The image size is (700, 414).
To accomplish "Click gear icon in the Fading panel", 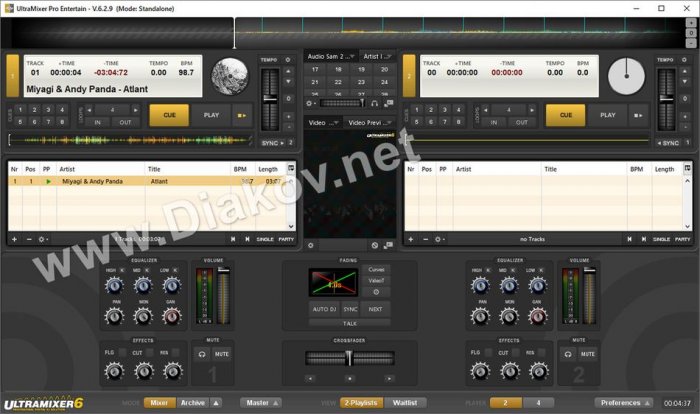I will (x=376, y=292).
